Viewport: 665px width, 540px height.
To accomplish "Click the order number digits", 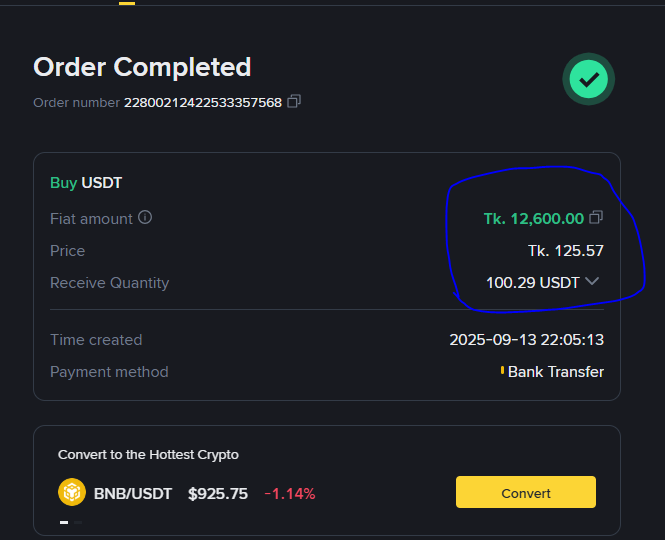I will click(x=202, y=102).
